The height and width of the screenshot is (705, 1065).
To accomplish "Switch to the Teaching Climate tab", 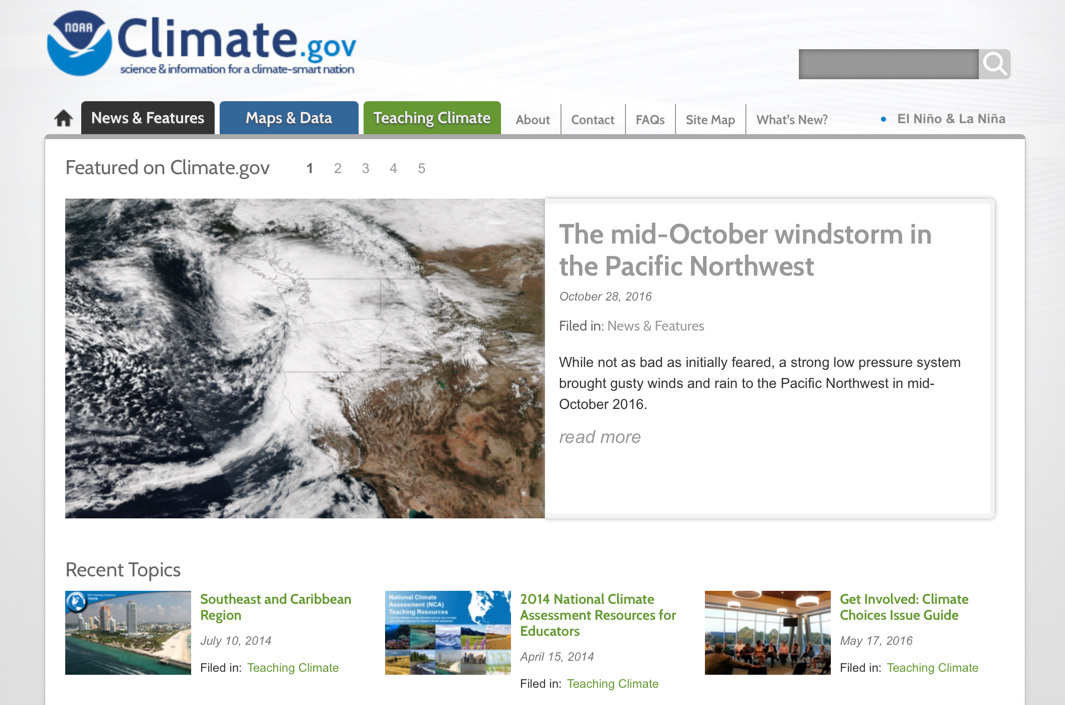I will point(431,118).
